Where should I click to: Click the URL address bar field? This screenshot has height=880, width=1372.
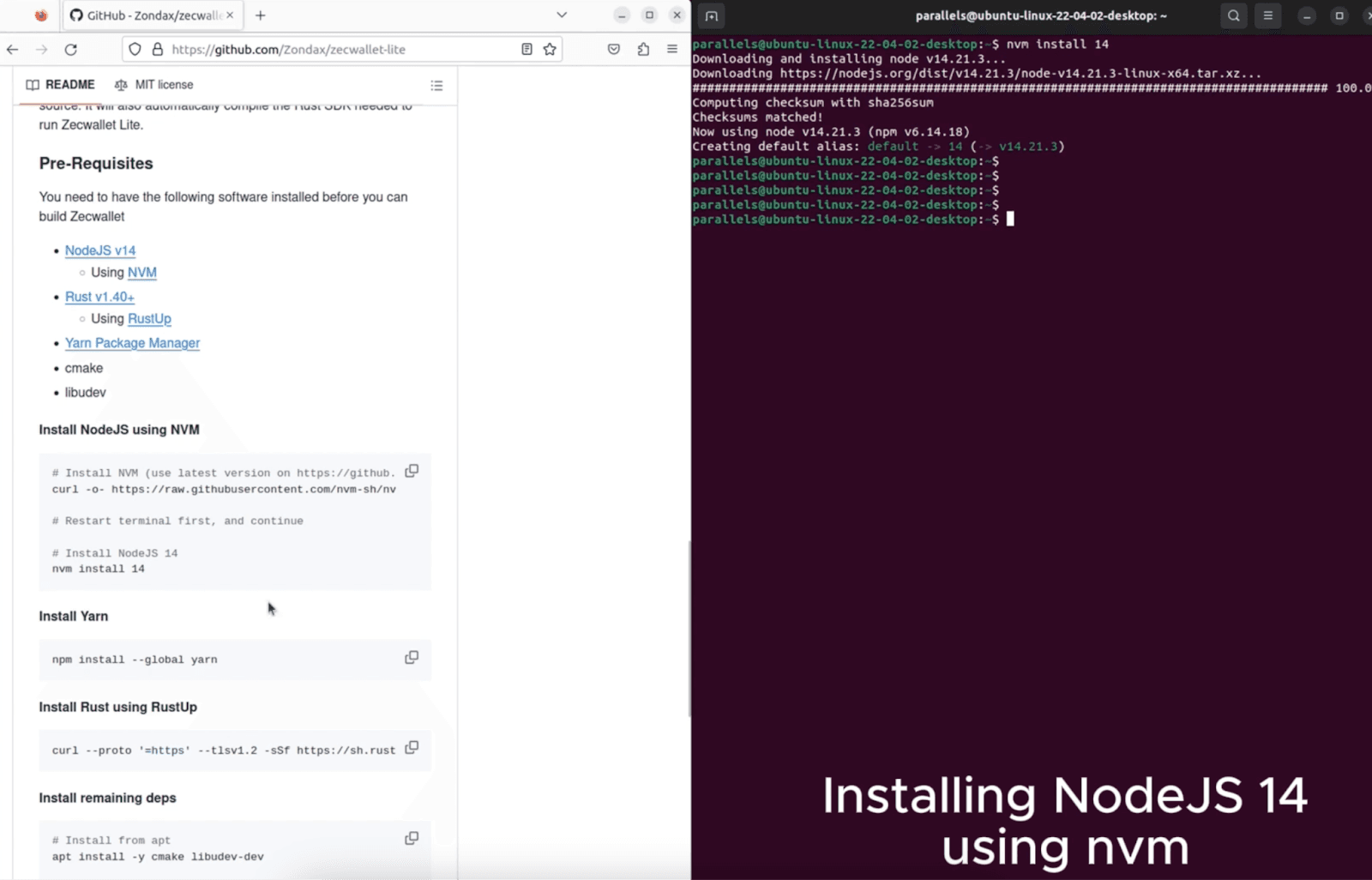pos(343,50)
